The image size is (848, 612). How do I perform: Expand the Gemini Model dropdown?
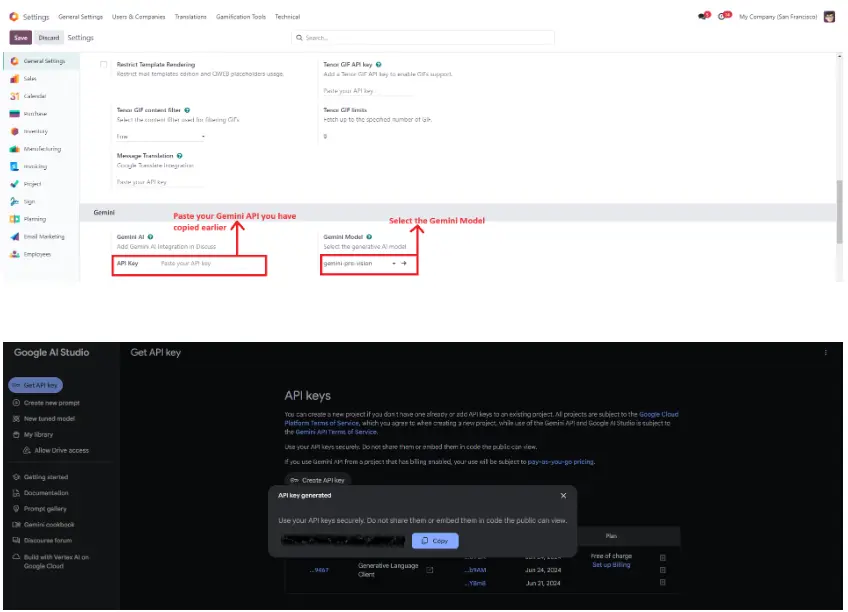point(393,264)
